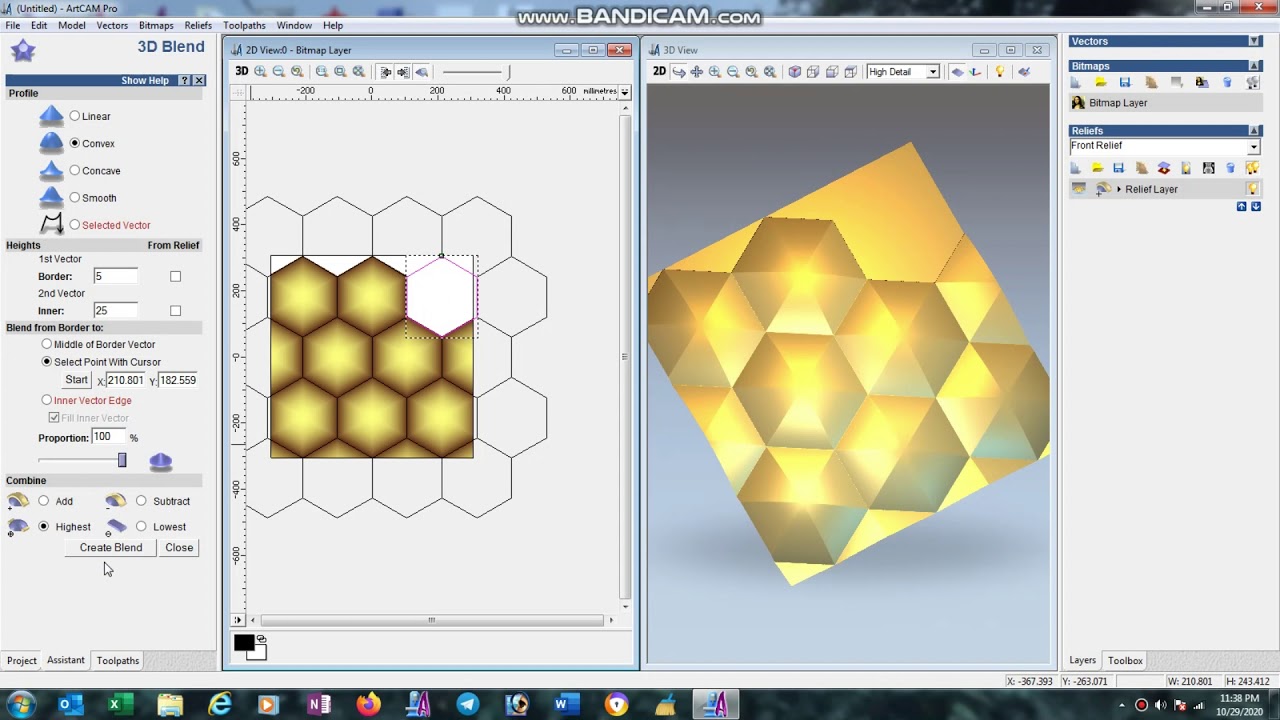
Task: Open the Reliefs menu
Action: pyautogui.click(x=198, y=25)
